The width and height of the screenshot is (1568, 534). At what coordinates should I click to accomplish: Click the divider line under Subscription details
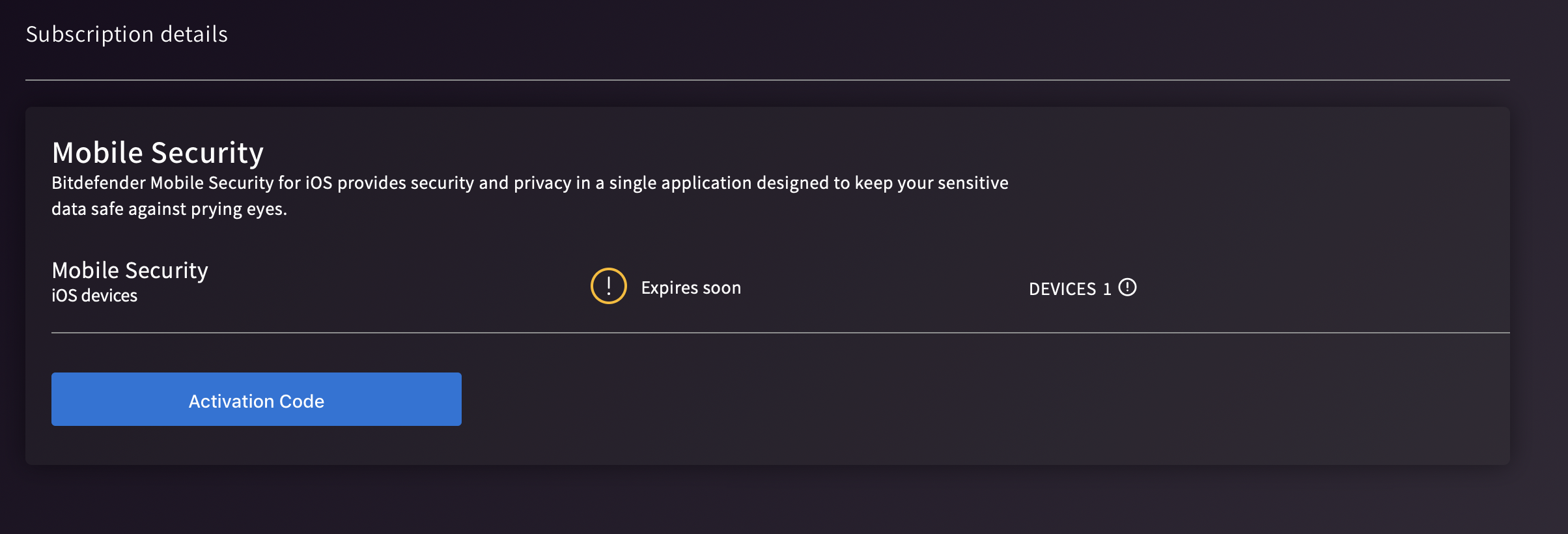(767, 80)
